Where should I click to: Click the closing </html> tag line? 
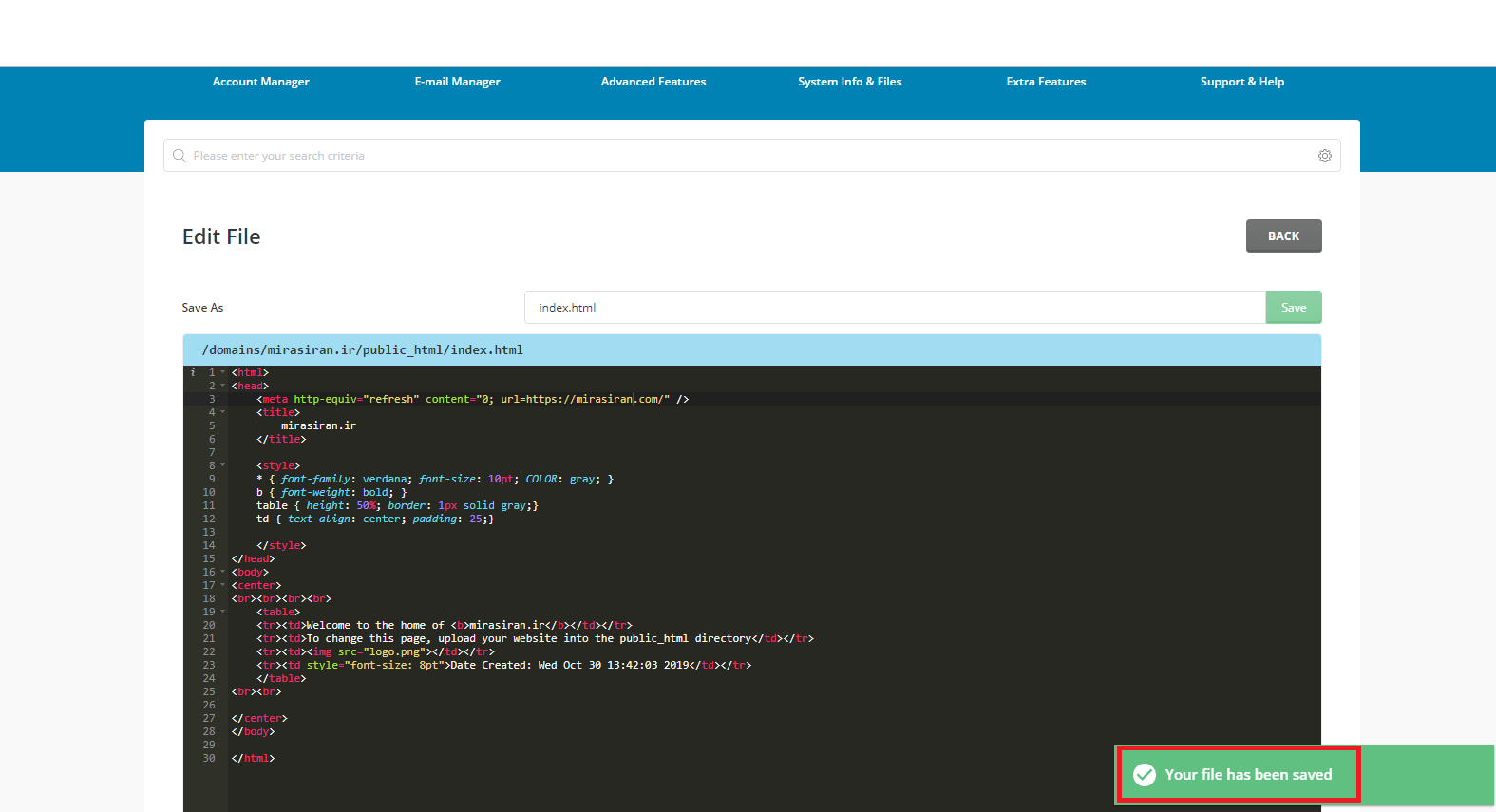point(253,758)
